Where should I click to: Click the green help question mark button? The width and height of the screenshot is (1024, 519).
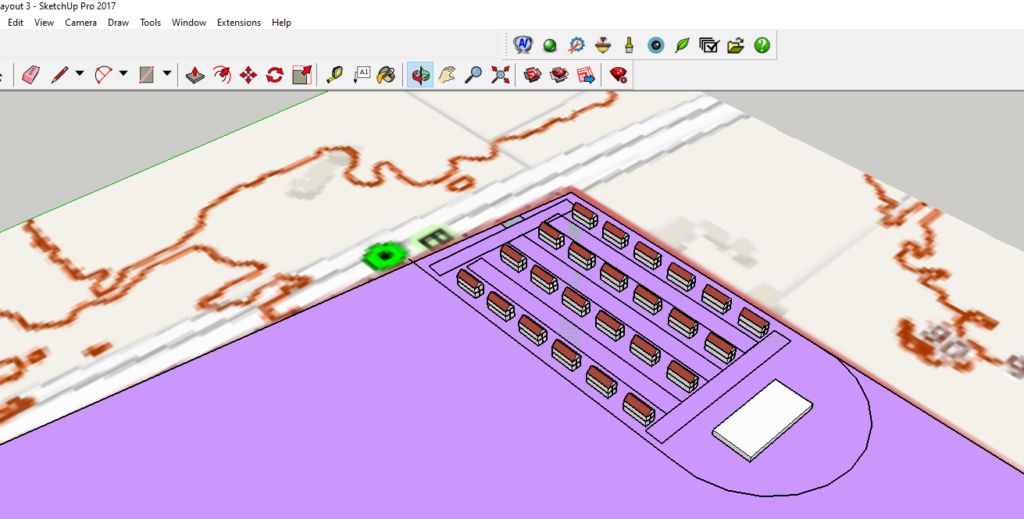pyautogui.click(x=762, y=45)
